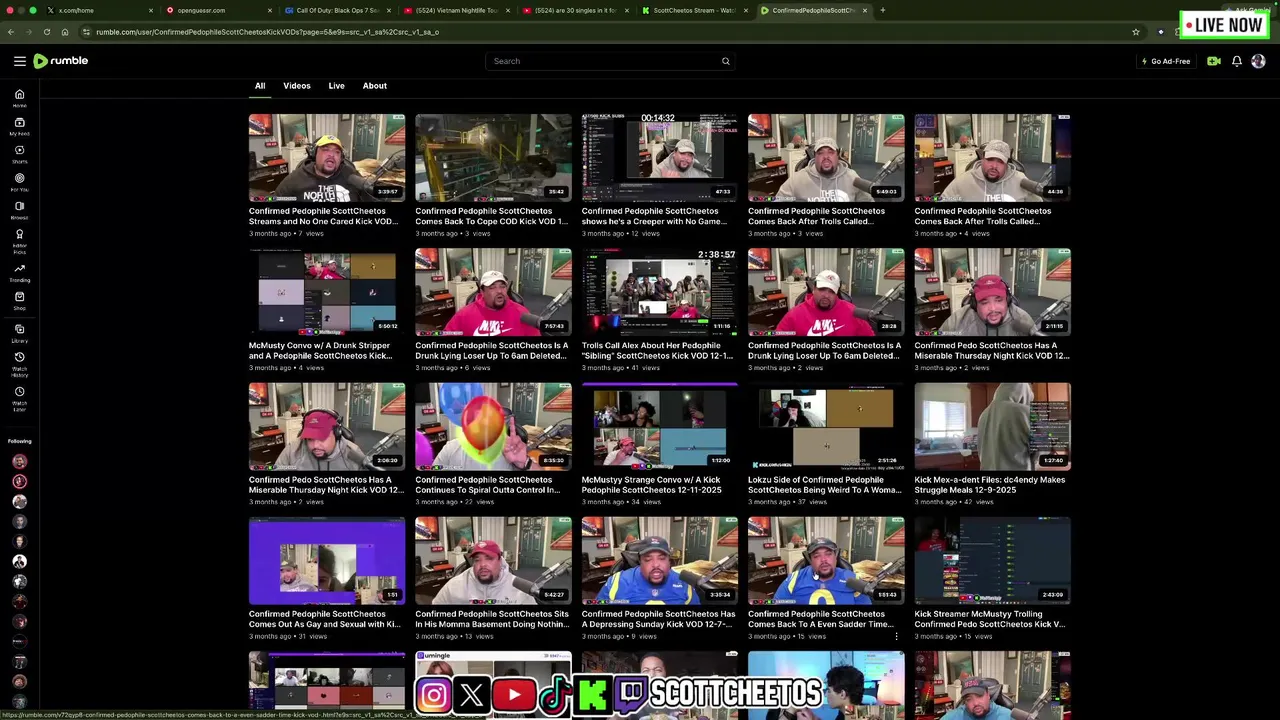Open 'Lokzu Side of Confirmed' video thumbnail
The height and width of the screenshot is (720, 1280).
click(826, 426)
